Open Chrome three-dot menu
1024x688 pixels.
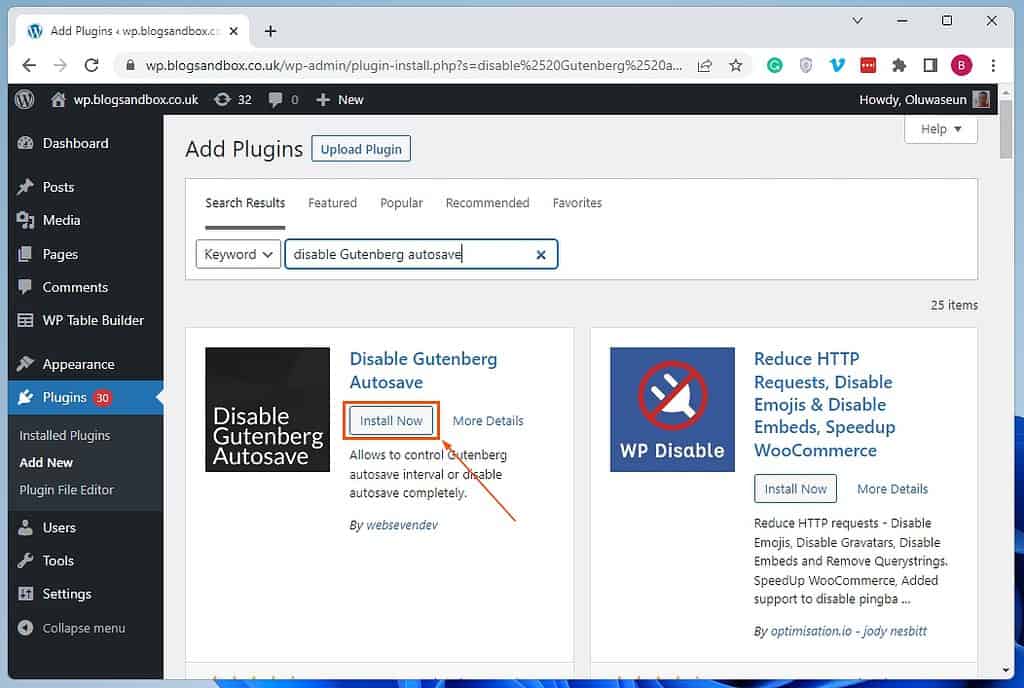[993, 65]
